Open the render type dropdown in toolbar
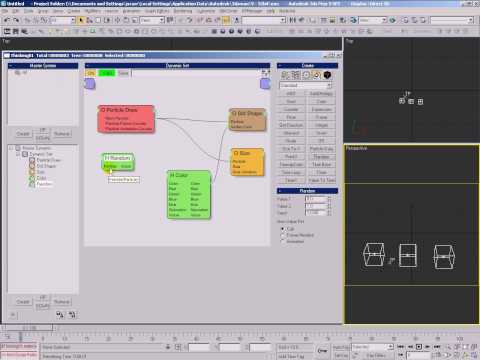Viewport: 480px width, 360px height. (x=373, y=20)
